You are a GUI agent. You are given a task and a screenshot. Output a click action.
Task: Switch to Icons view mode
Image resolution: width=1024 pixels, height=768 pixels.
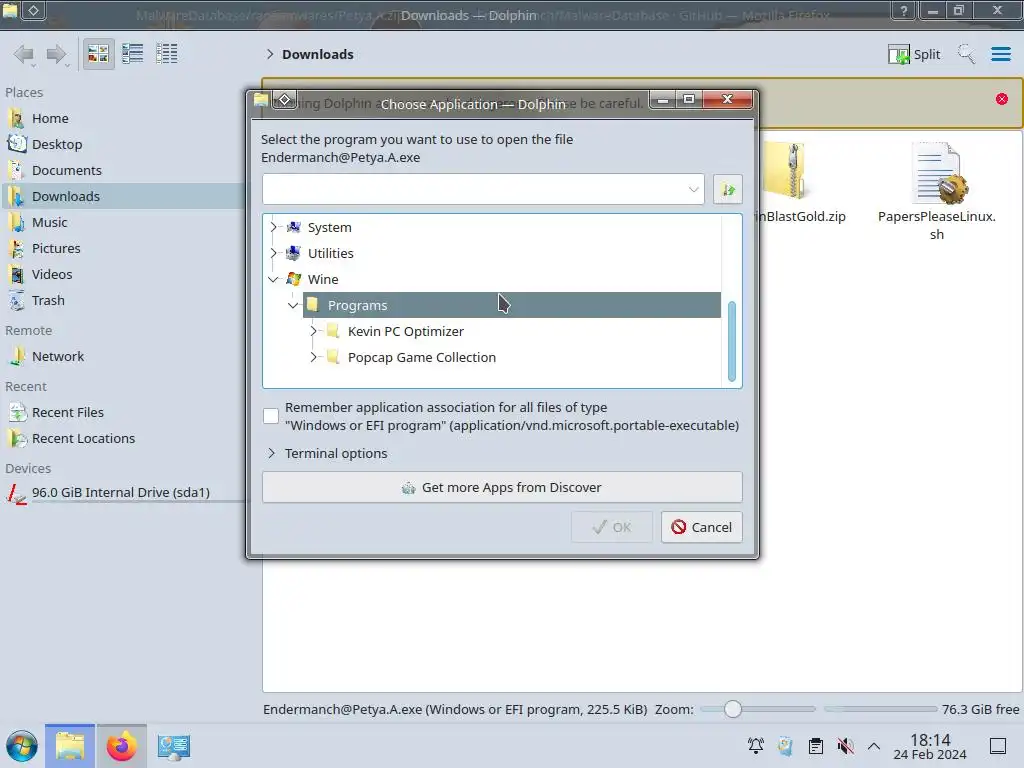98,54
